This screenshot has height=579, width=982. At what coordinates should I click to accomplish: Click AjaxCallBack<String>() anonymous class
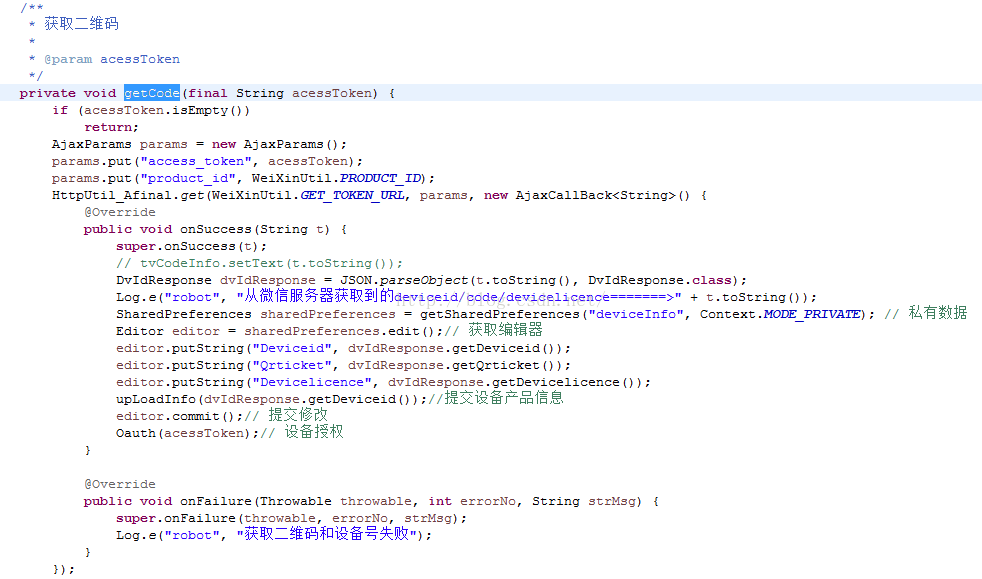pyautogui.click(x=602, y=195)
